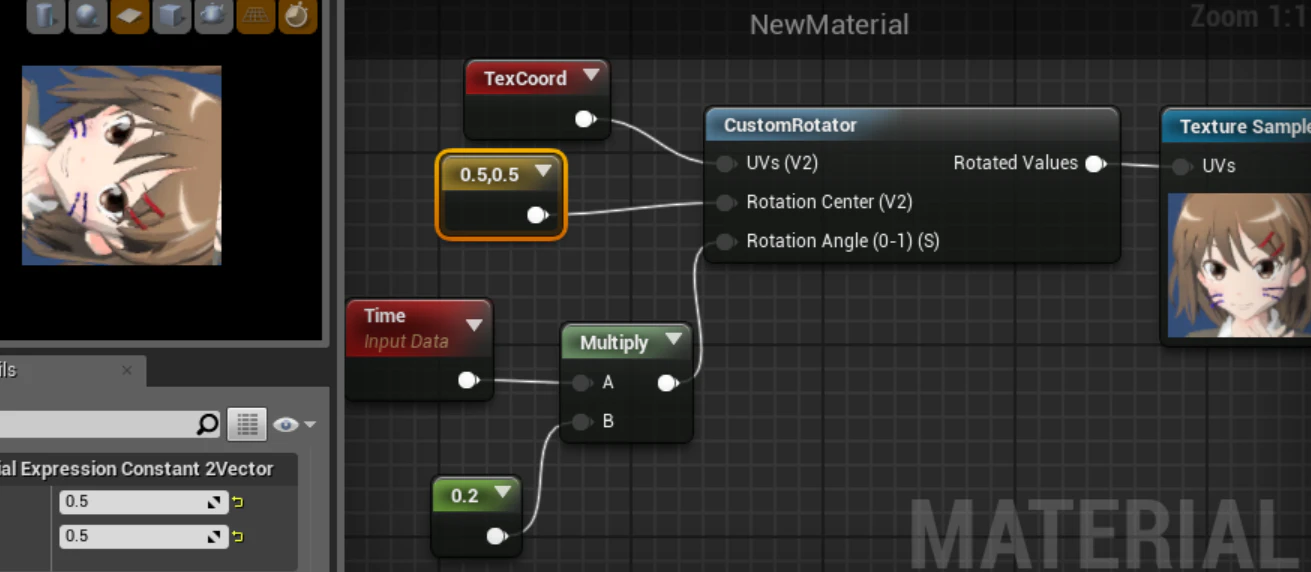Select the cylinder preview mesh
The width and height of the screenshot is (1311, 572).
click(x=46, y=15)
